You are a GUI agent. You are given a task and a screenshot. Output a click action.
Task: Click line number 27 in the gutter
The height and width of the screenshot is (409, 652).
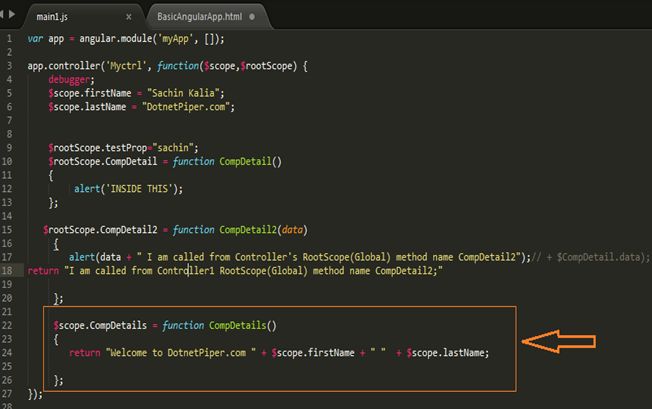pyautogui.click(x=7, y=393)
